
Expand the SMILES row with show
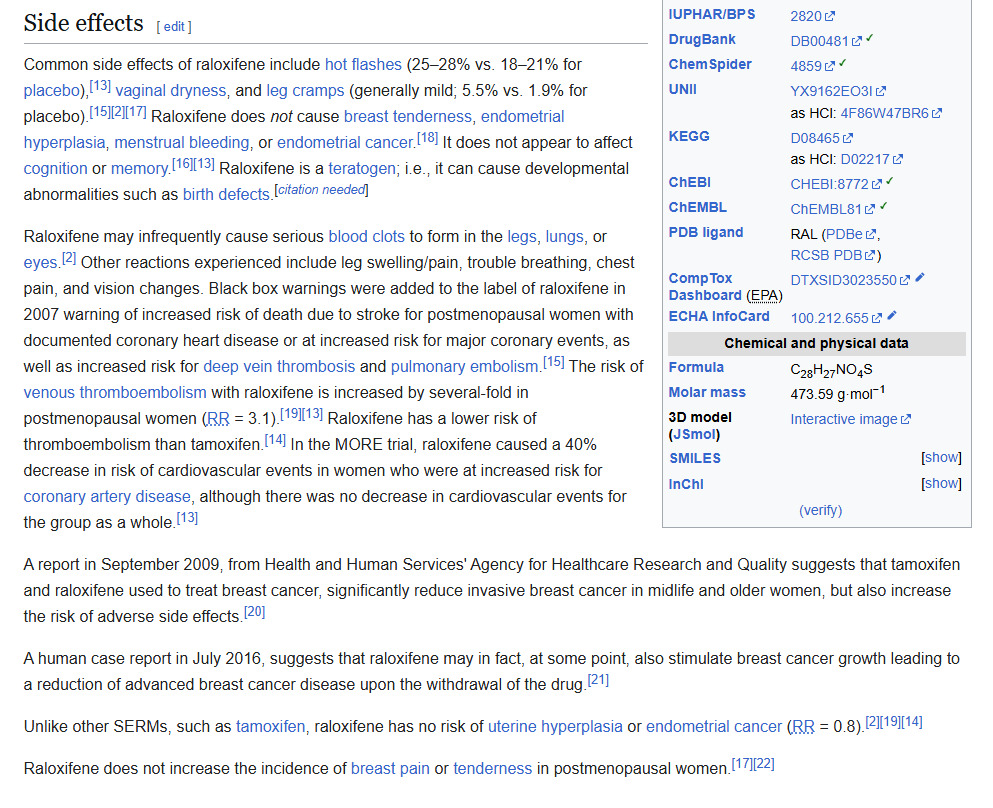(x=941, y=458)
